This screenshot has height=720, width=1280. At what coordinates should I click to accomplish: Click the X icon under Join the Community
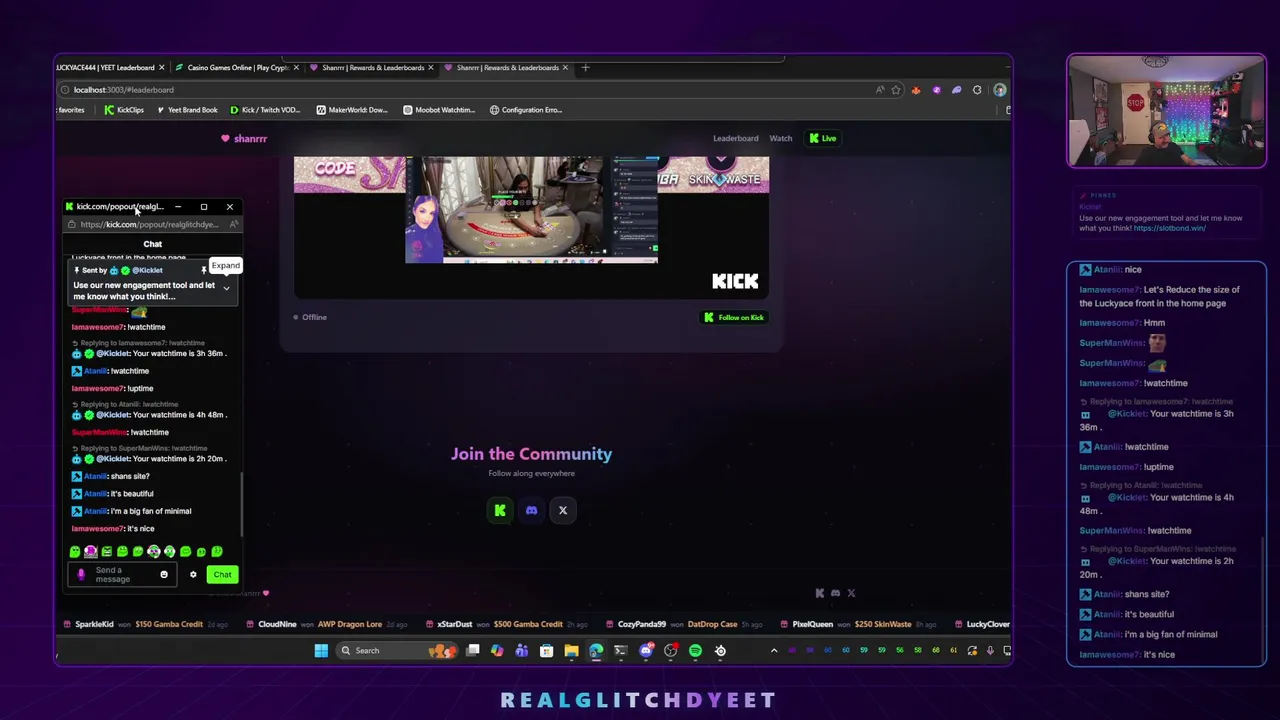(563, 510)
